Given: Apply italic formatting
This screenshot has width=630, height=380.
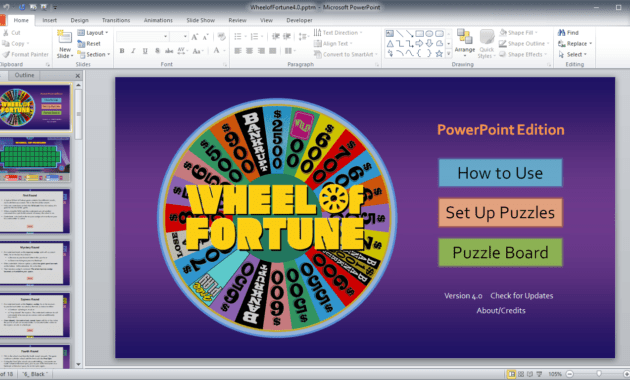Looking at the screenshot, I should 133,51.
